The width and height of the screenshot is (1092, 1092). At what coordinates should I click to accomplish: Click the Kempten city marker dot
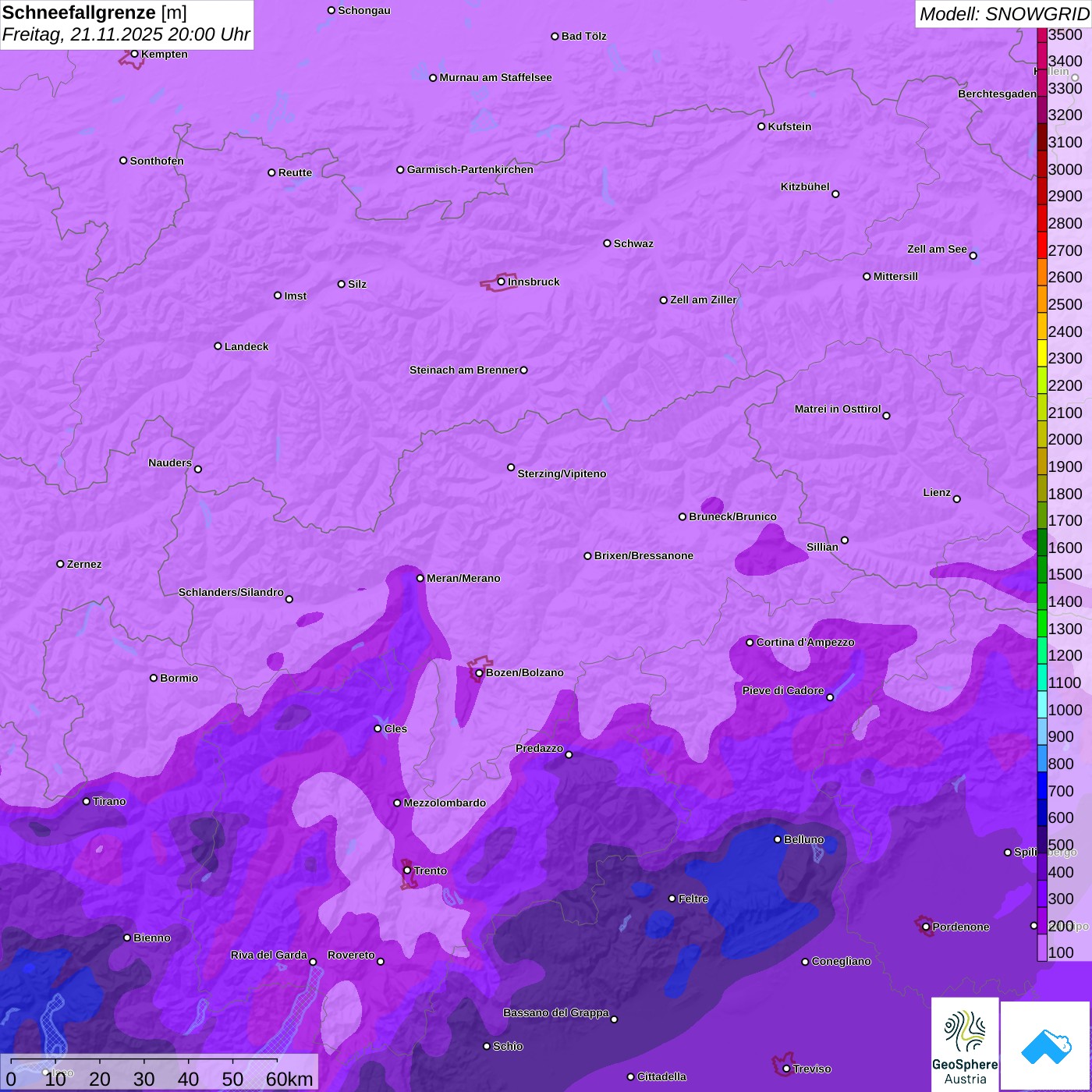pos(134,54)
